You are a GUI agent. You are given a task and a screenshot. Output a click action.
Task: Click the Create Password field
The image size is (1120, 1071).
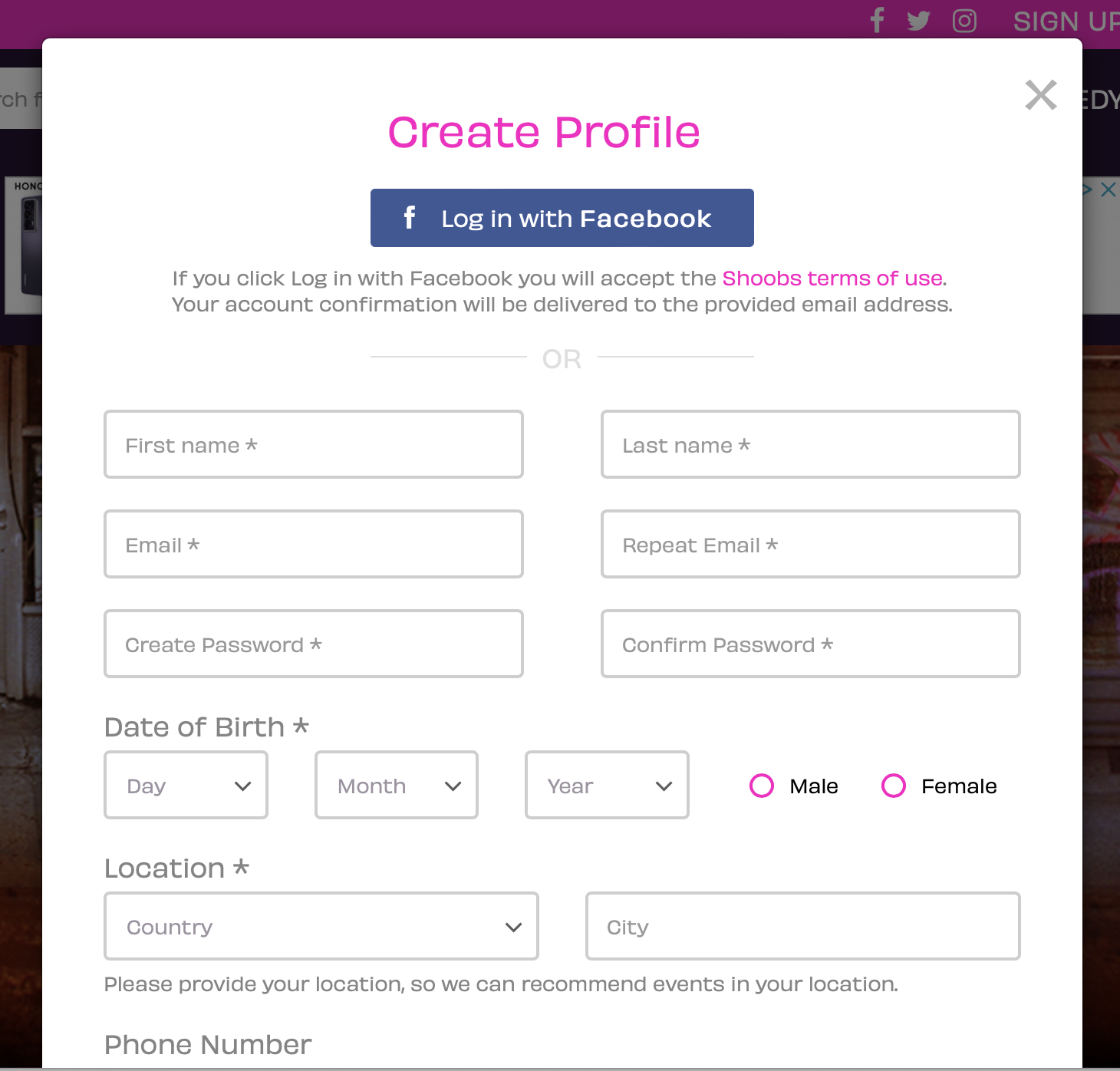click(314, 644)
